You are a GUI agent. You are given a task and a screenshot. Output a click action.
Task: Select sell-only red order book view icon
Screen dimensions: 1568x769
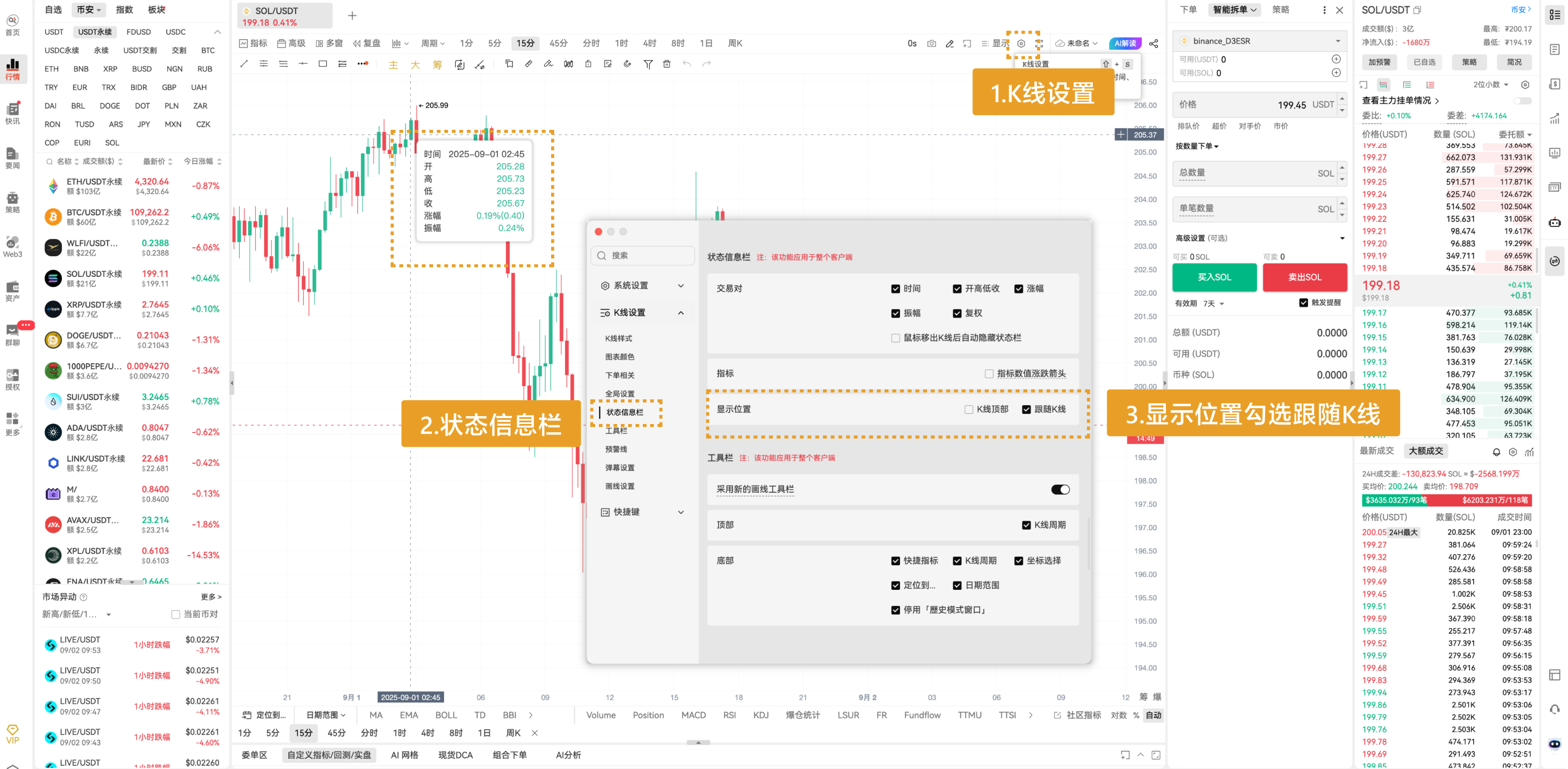(1430, 84)
